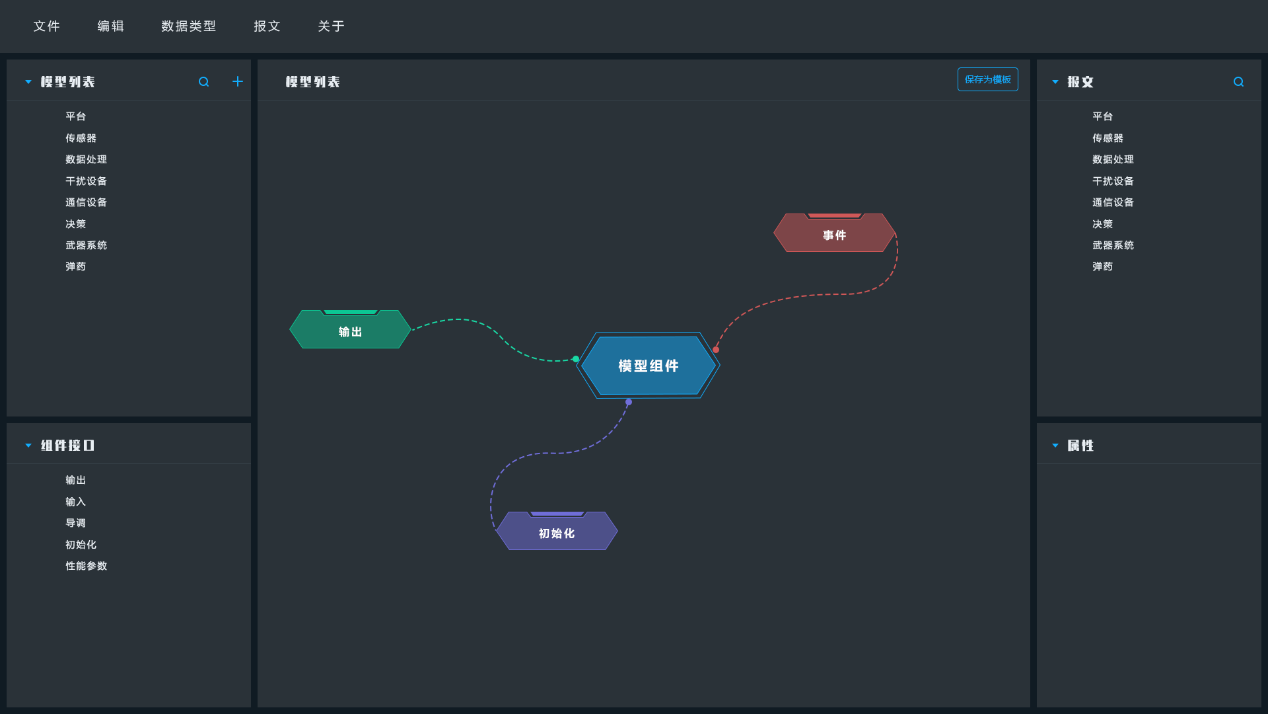Image resolution: width=1268 pixels, height=714 pixels.
Task: Select the purple 初始化 node
Action: coord(556,532)
